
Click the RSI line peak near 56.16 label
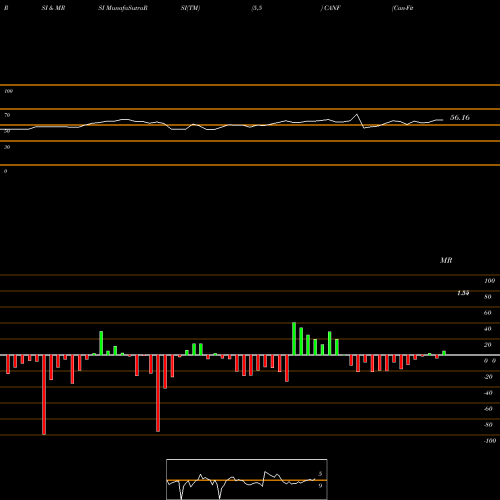pos(357,115)
